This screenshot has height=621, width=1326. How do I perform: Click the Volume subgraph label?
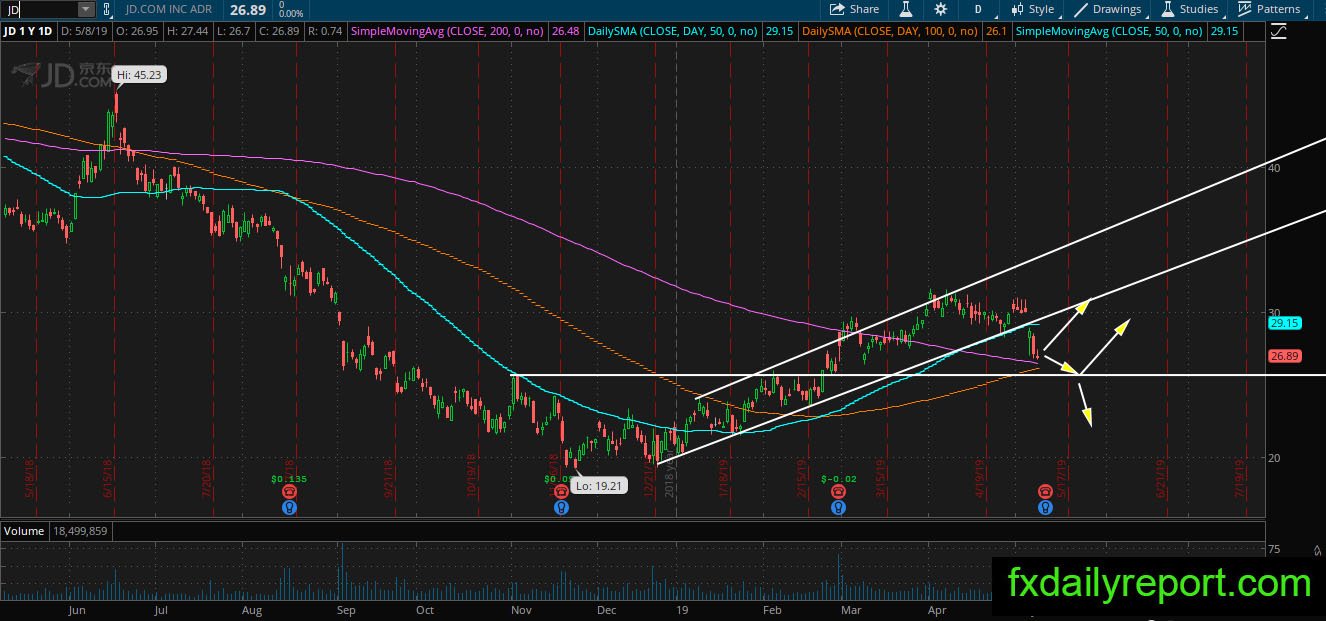[23, 531]
